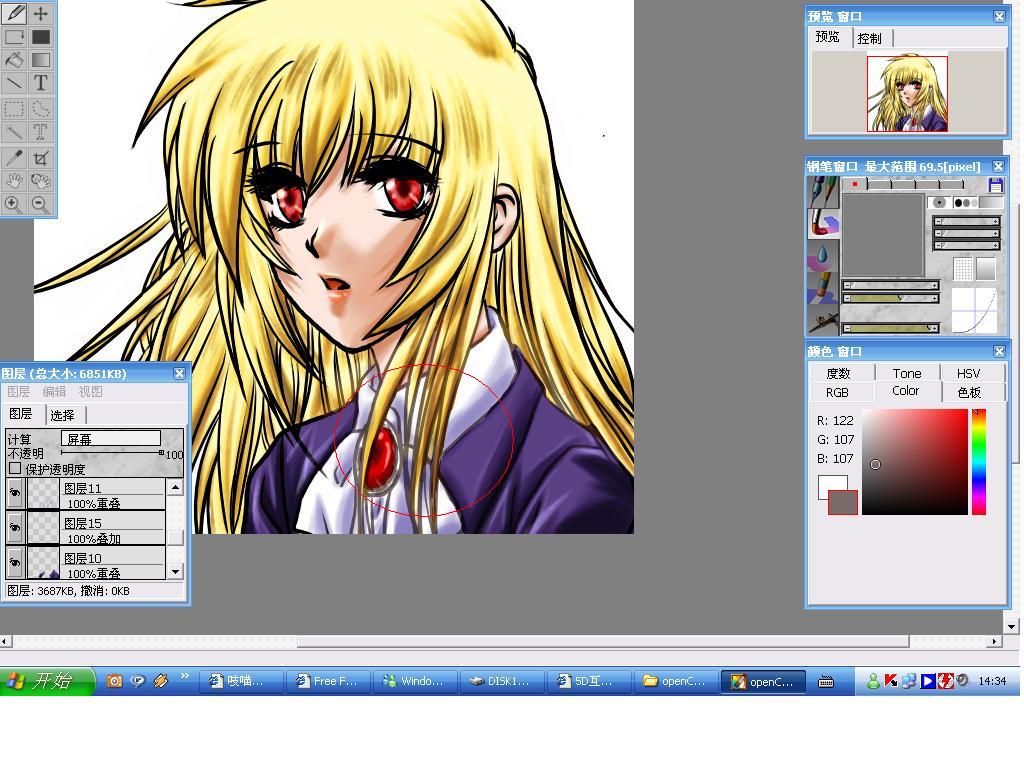1024x768 pixels.
Task: Open the Tone tab in the color window
Action: pos(907,373)
